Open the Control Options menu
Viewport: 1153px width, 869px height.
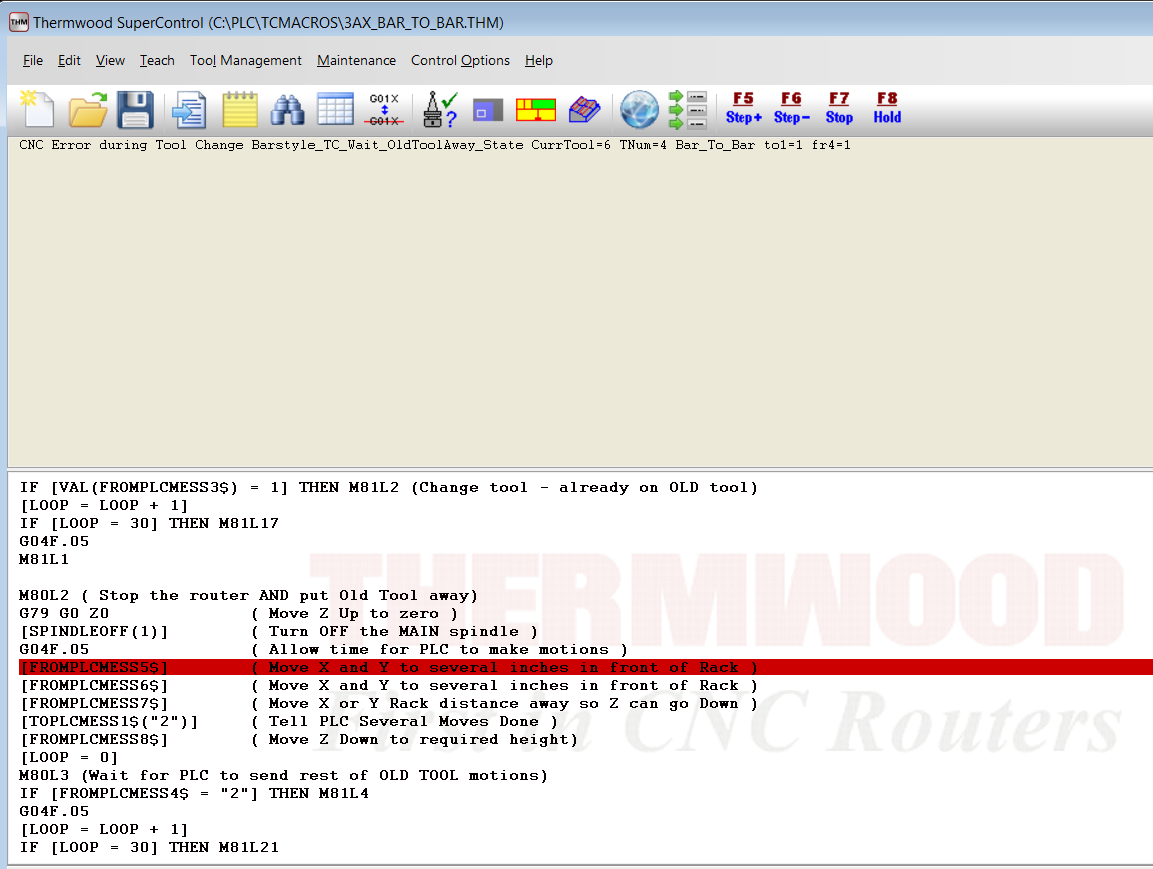(460, 60)
